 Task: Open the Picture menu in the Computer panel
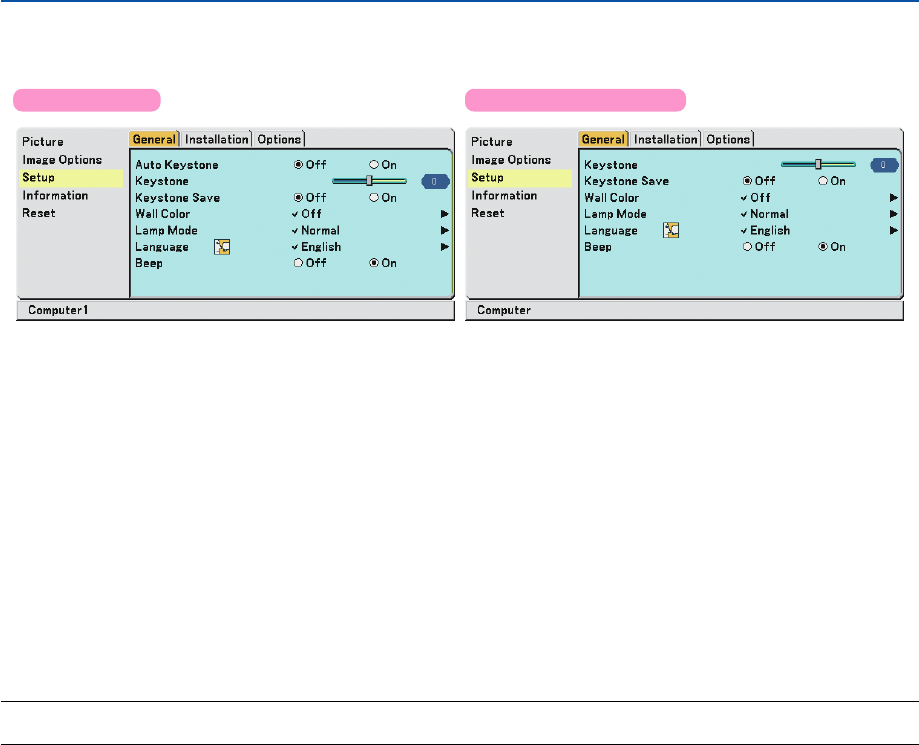pos(492,142)
